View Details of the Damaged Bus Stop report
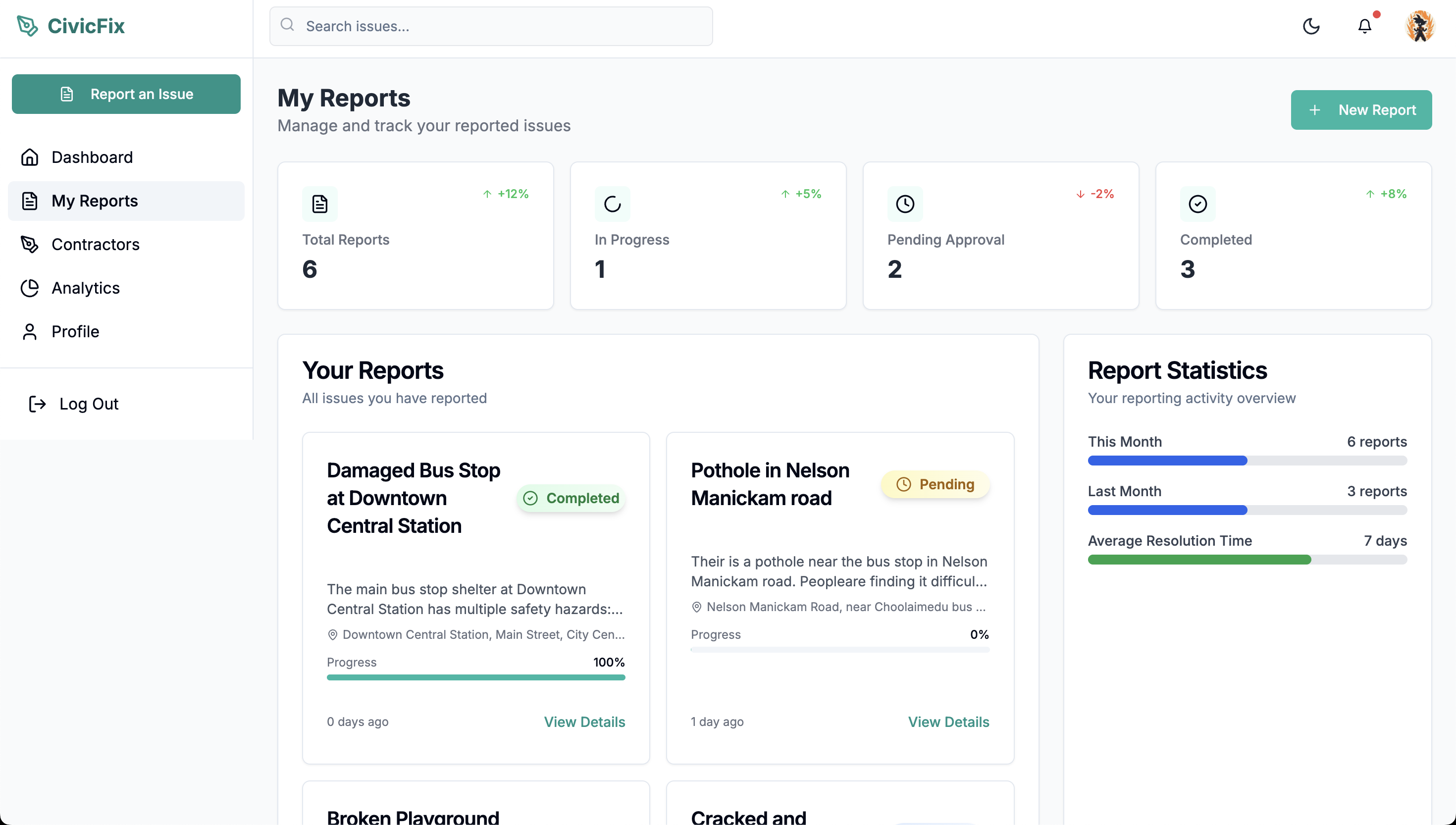This screenshot has height=825, width=1456. pyautogui.click(x=584, y=722)
